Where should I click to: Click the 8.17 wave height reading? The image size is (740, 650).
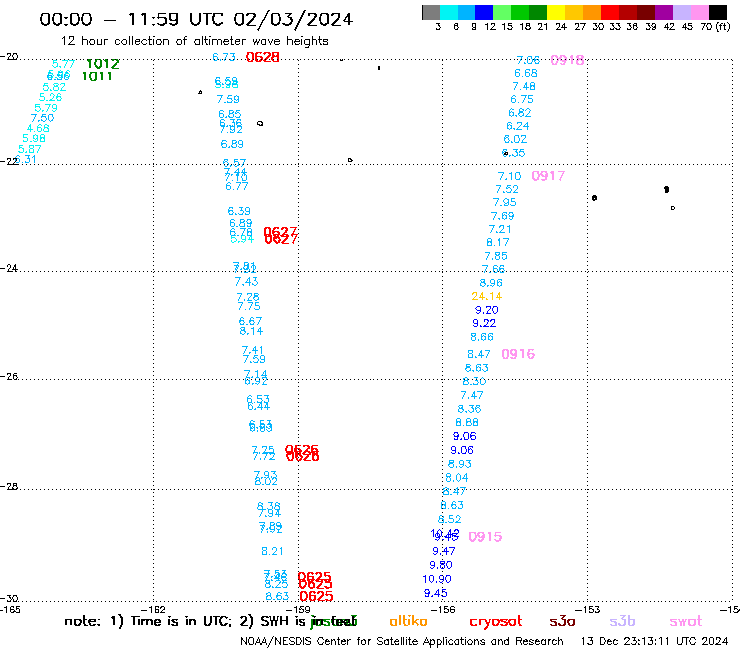(x=498, y=243)
